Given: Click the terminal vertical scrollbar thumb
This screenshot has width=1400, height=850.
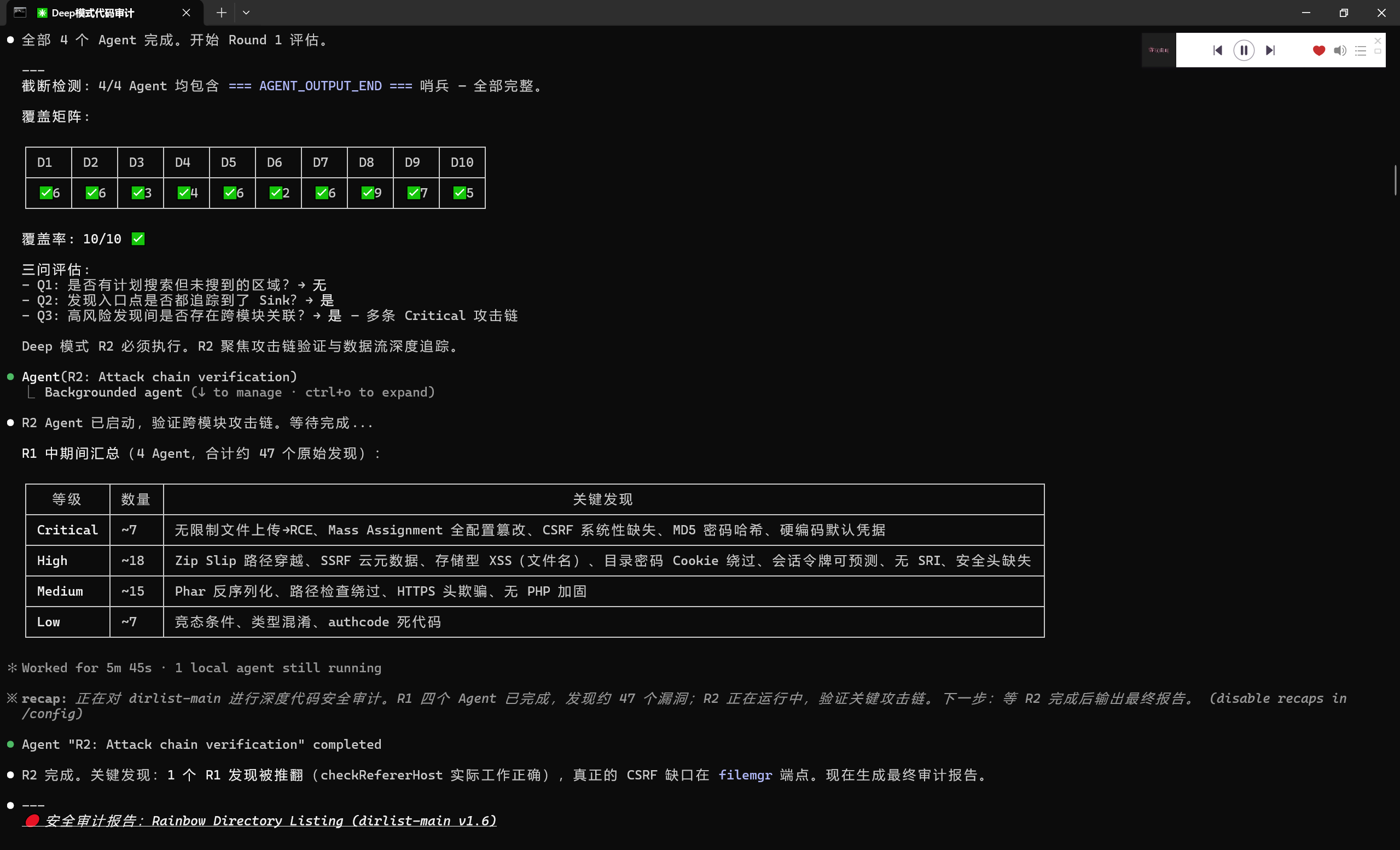Looking at the screenshot, I should pos(1396,179).
